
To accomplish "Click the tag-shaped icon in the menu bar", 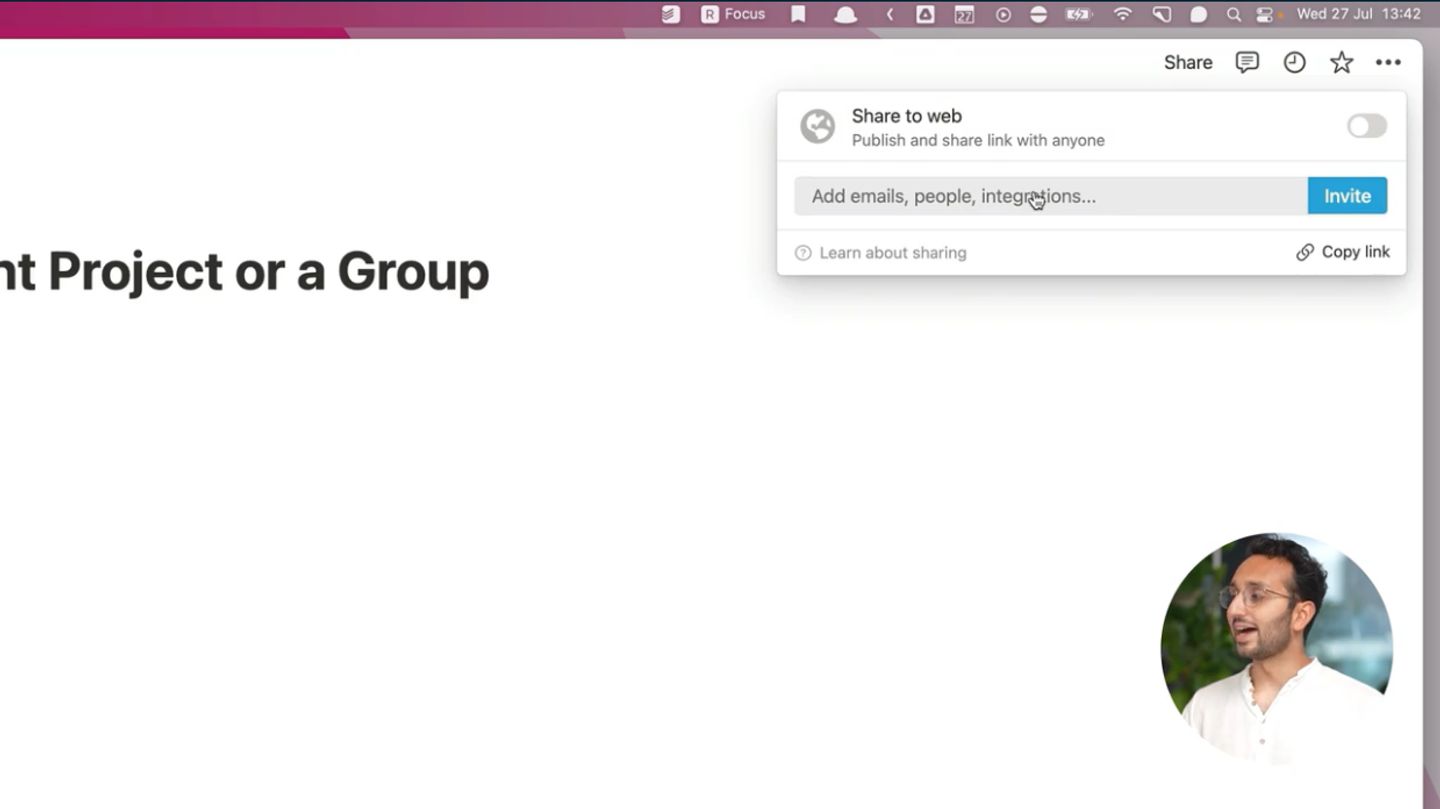I will 1161,14.
